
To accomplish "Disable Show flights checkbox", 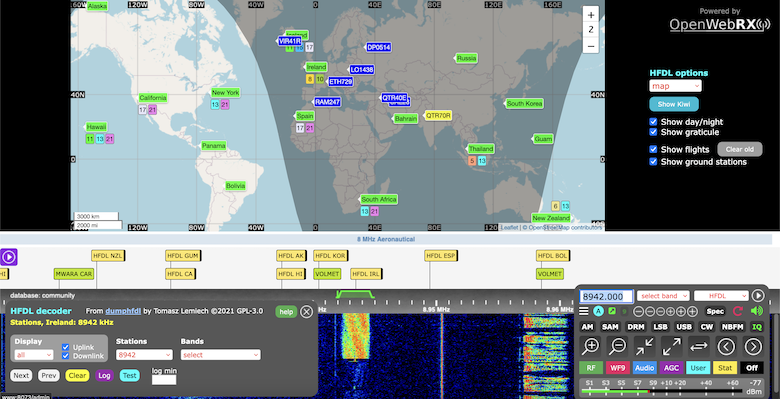I will [x=653, y=149].
